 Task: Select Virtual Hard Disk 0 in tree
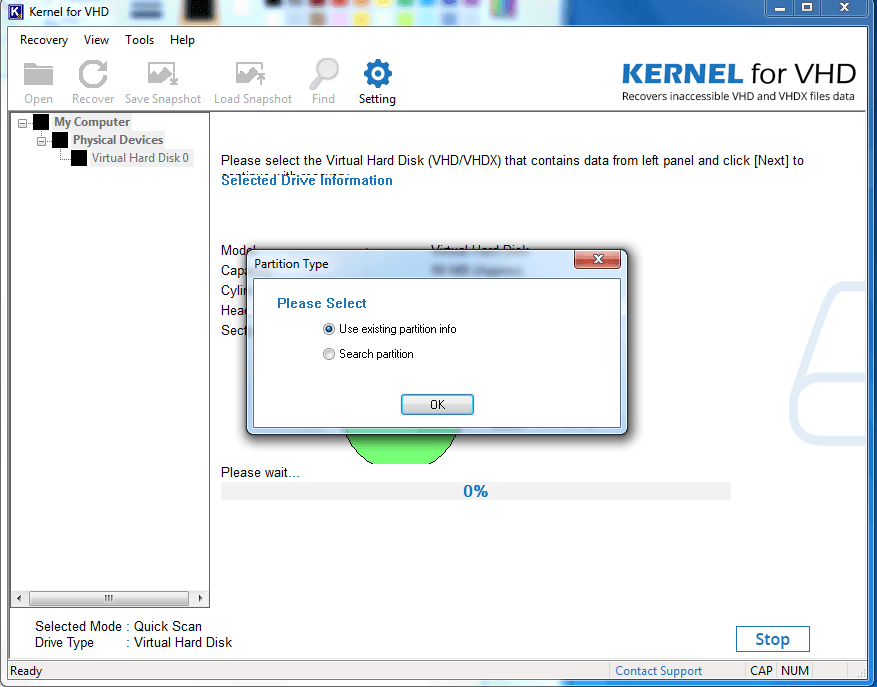[140, 158]
